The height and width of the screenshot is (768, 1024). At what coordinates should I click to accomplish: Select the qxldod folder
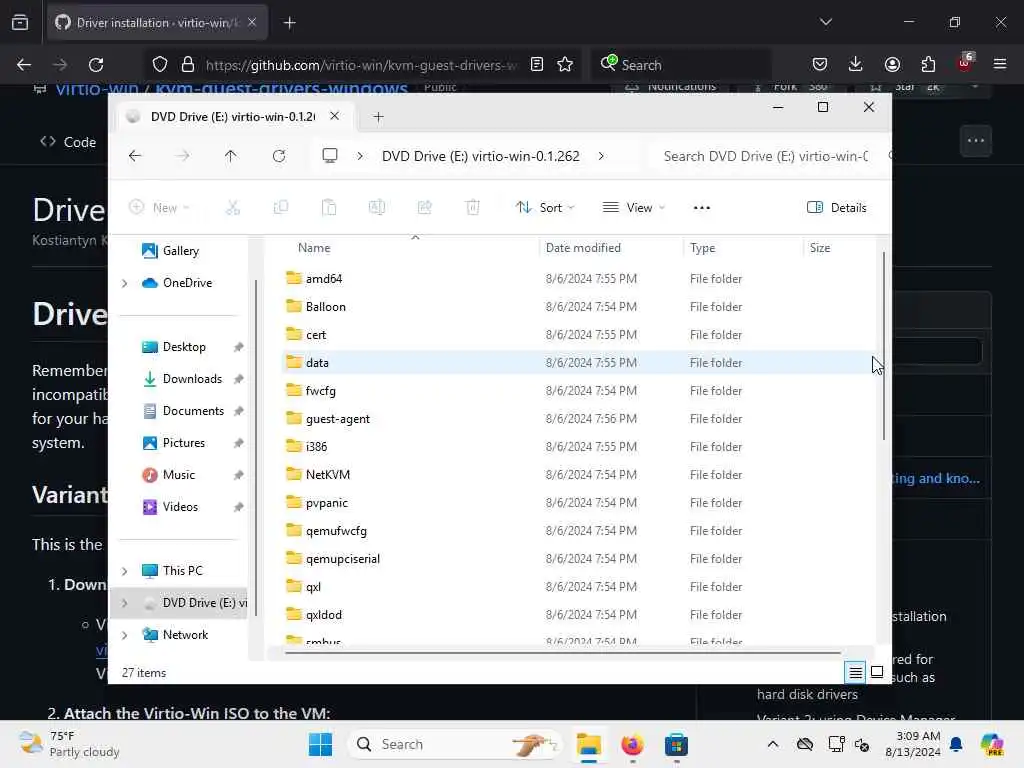(578, 615)
